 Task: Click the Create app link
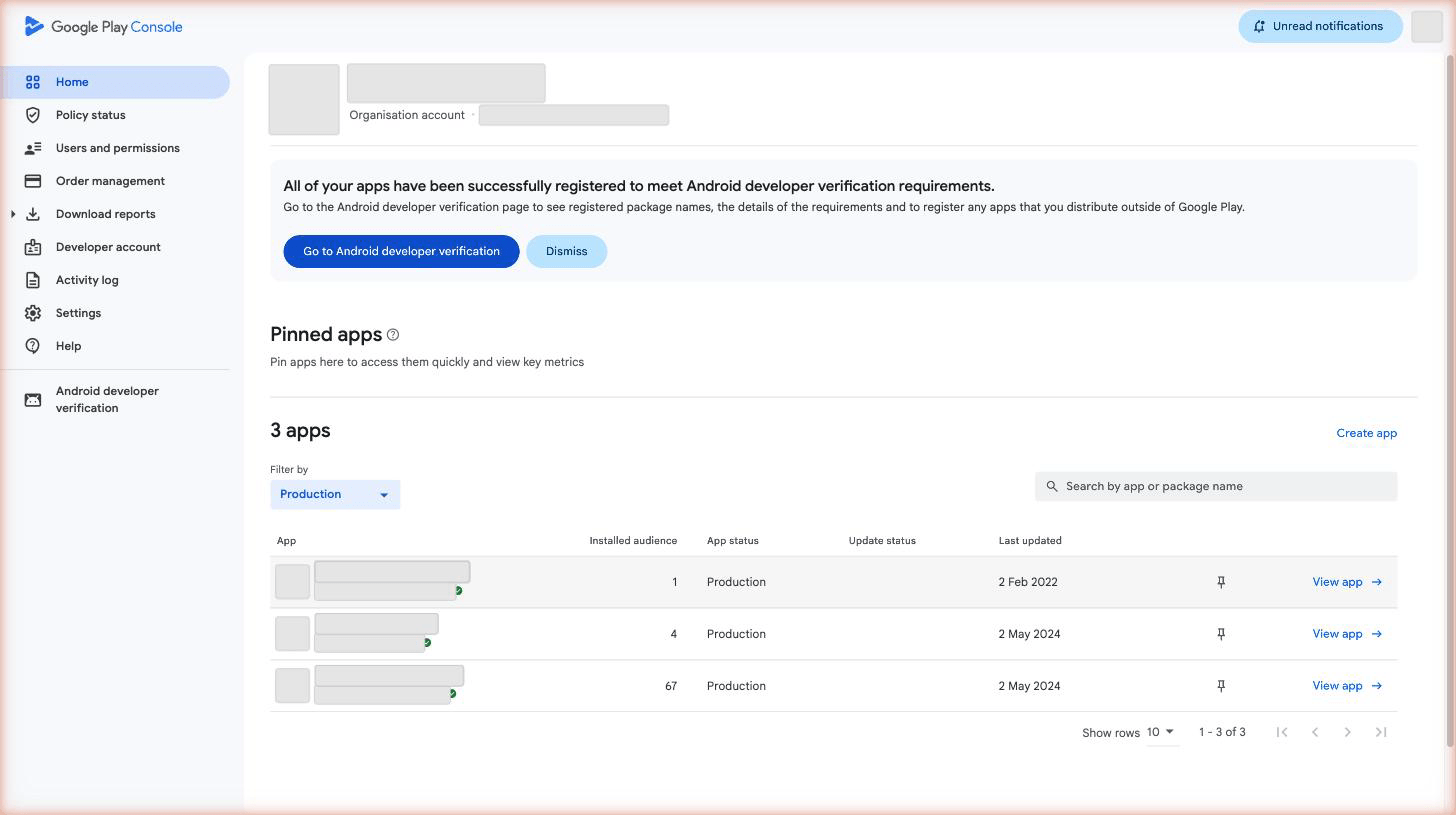point(1366,433)
